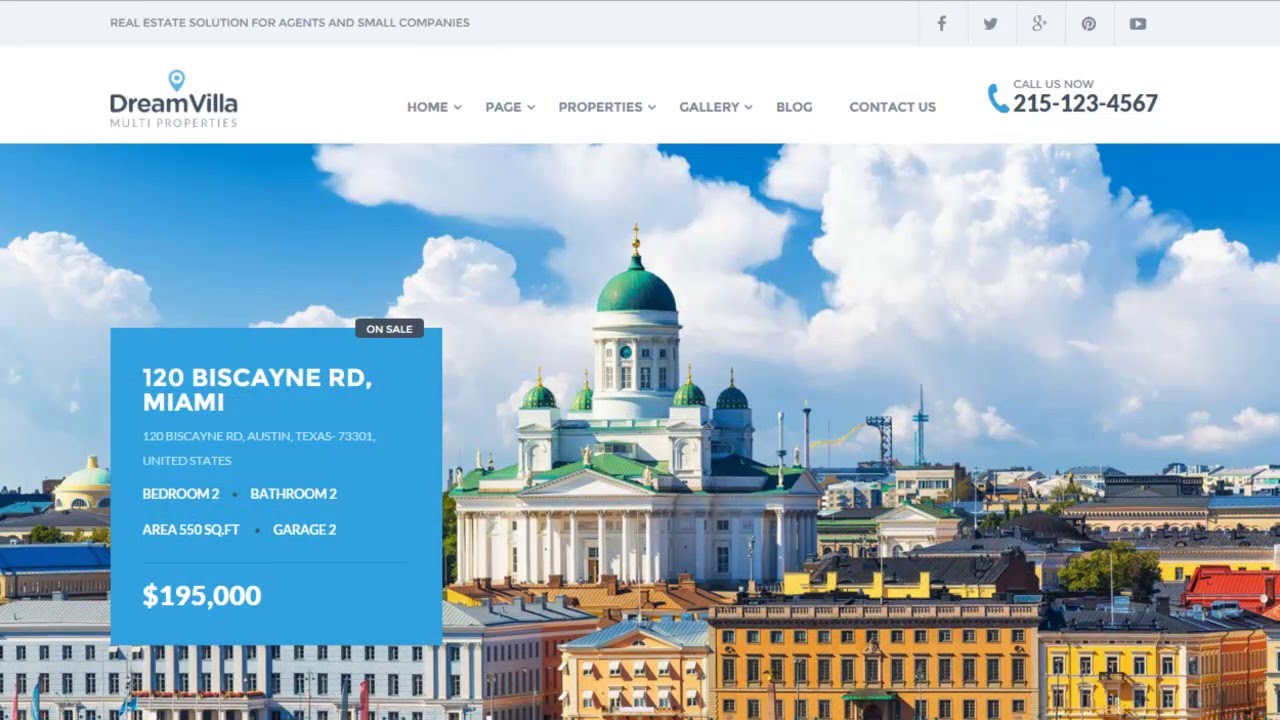Open the Page menu item
1280x720 pixels.
pyautogui.click(x=503, y=107)
